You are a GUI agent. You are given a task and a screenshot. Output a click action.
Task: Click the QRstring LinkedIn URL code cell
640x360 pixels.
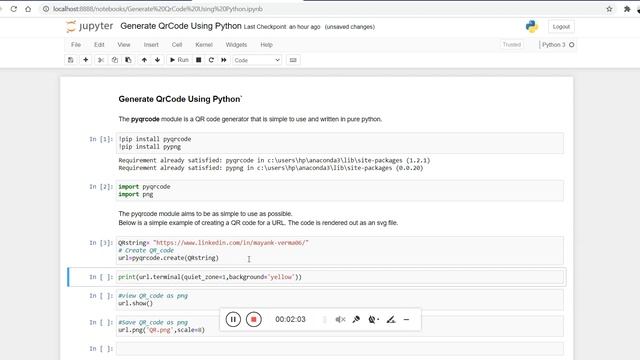click(340, 250)
